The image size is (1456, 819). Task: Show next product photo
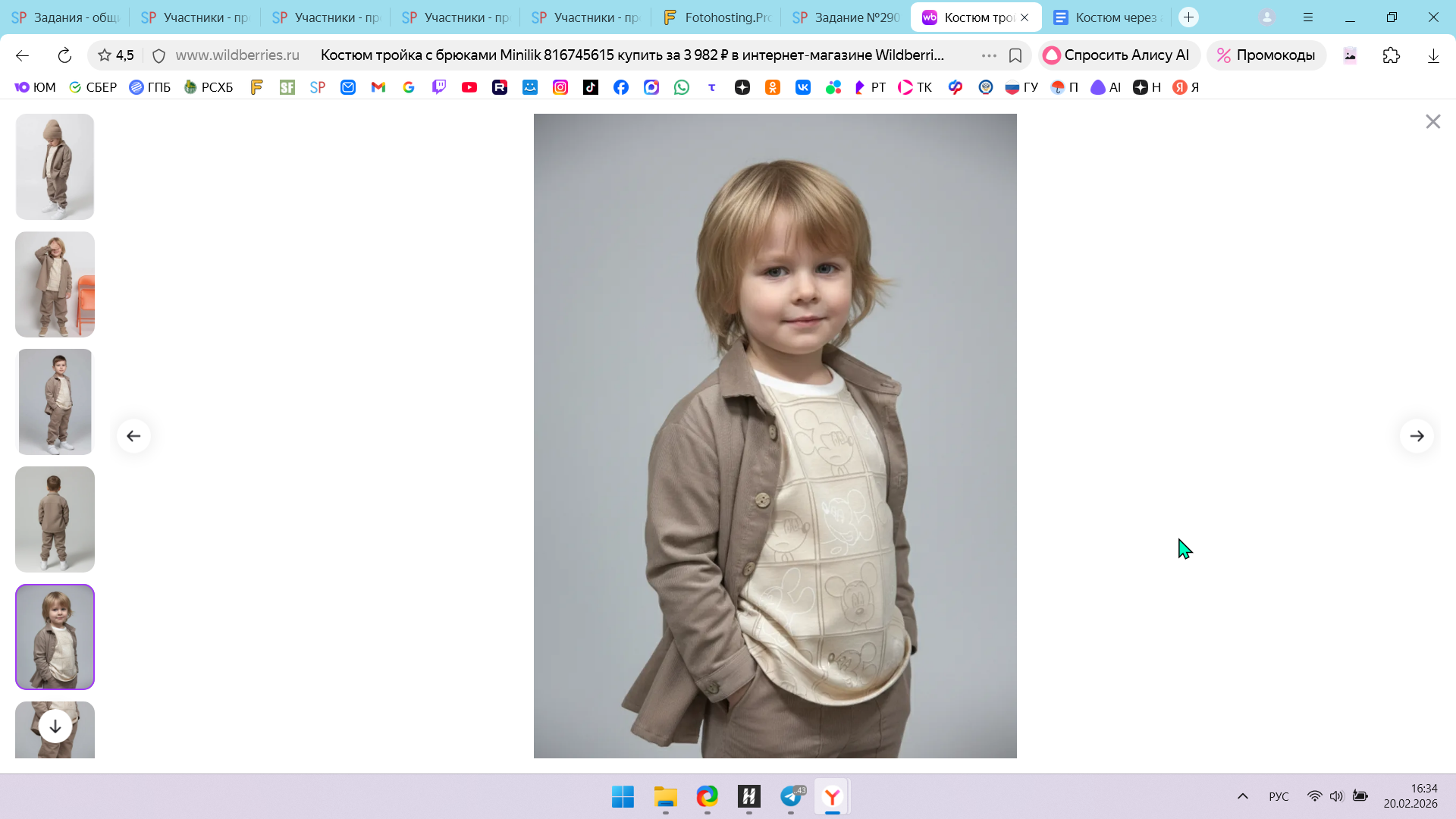1417,436
